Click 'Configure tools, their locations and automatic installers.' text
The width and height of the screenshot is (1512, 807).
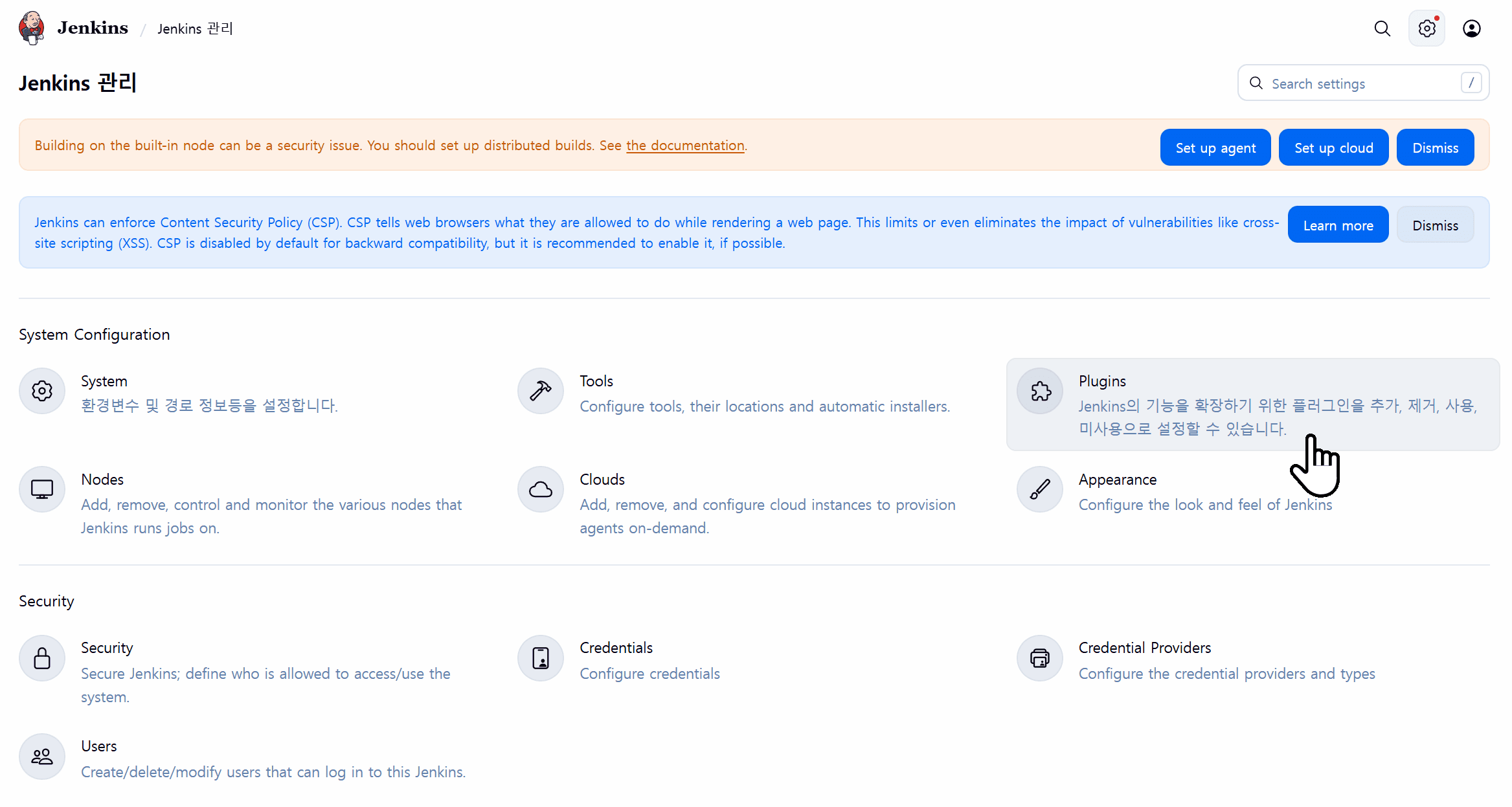(x=765, y=406)
